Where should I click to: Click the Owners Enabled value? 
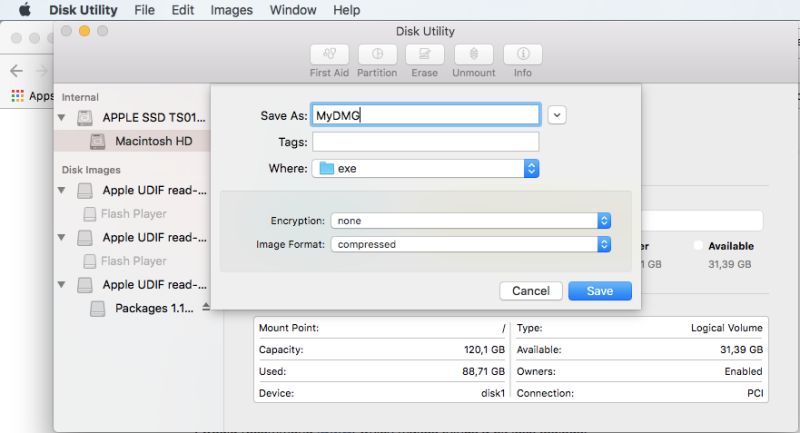pyautogui.click(x=743, y=372)
